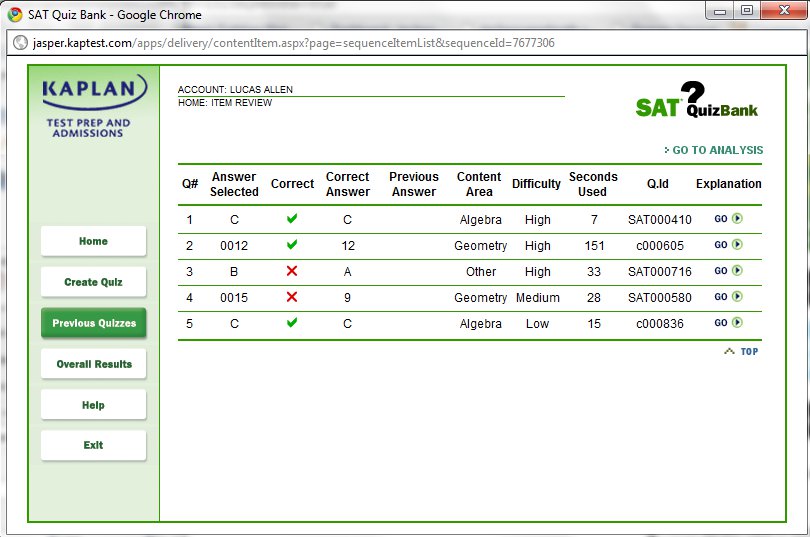Image resolution: width=810 pixels, height=537 pixels.
Task: Click the Explanation column header
Action: (728, 184)
